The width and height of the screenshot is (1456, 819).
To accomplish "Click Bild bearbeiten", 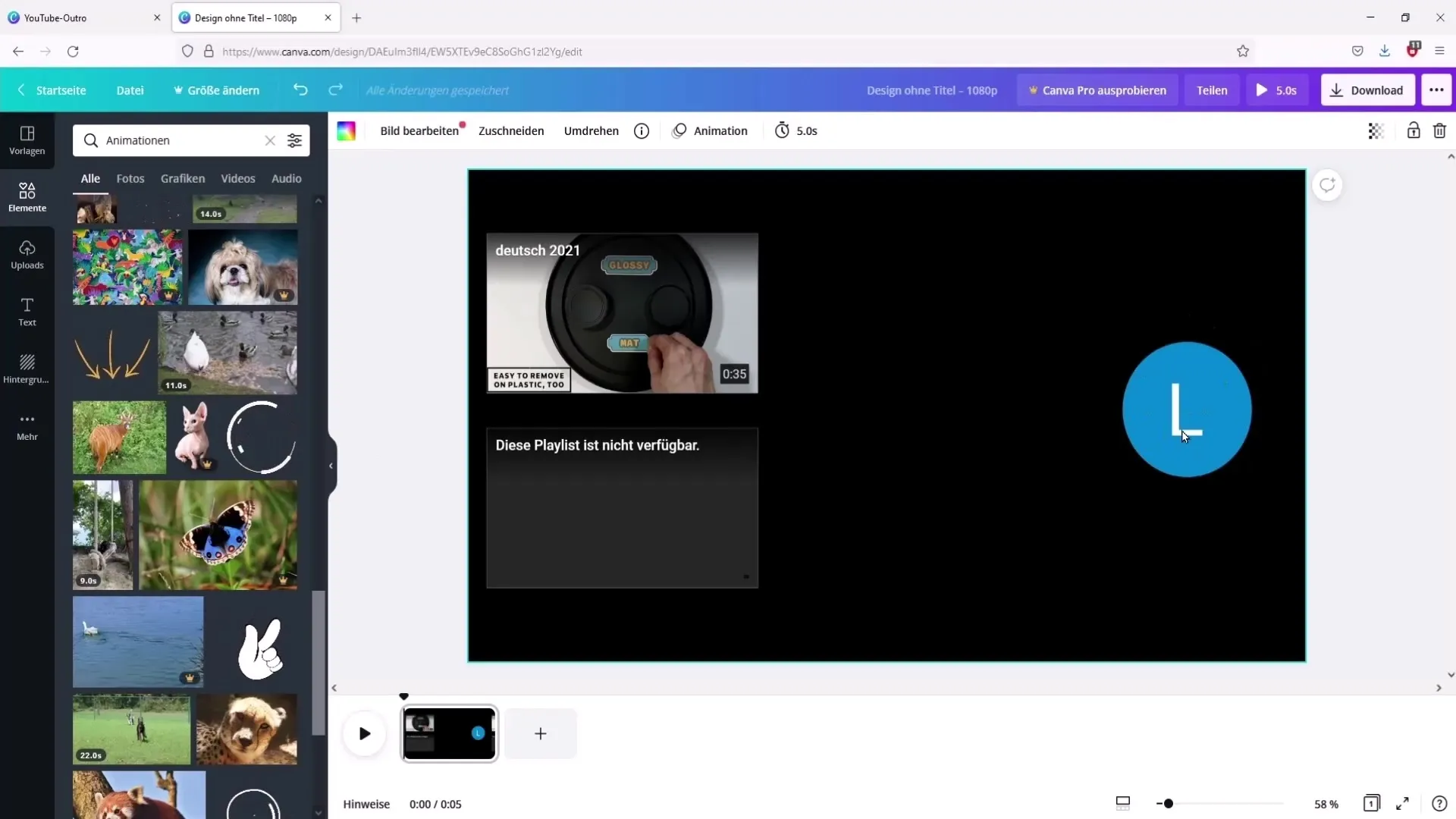I will tap(419, 130).
